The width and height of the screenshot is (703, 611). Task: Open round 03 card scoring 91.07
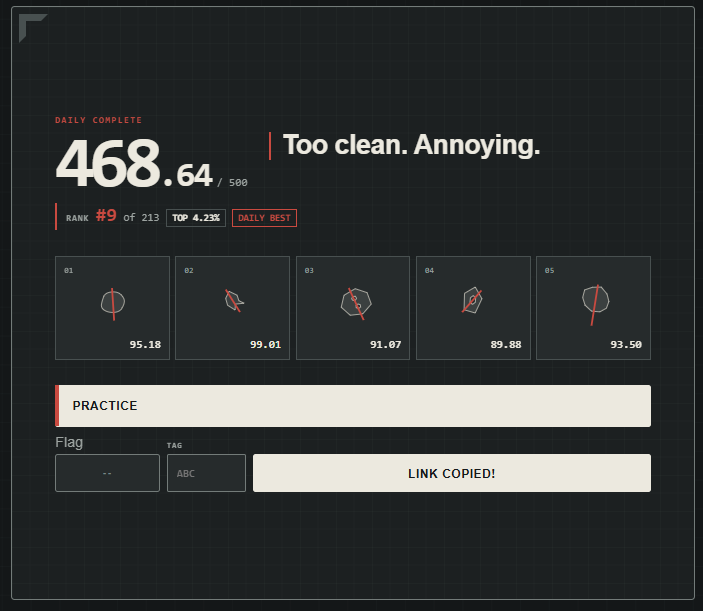coord(353,308)
